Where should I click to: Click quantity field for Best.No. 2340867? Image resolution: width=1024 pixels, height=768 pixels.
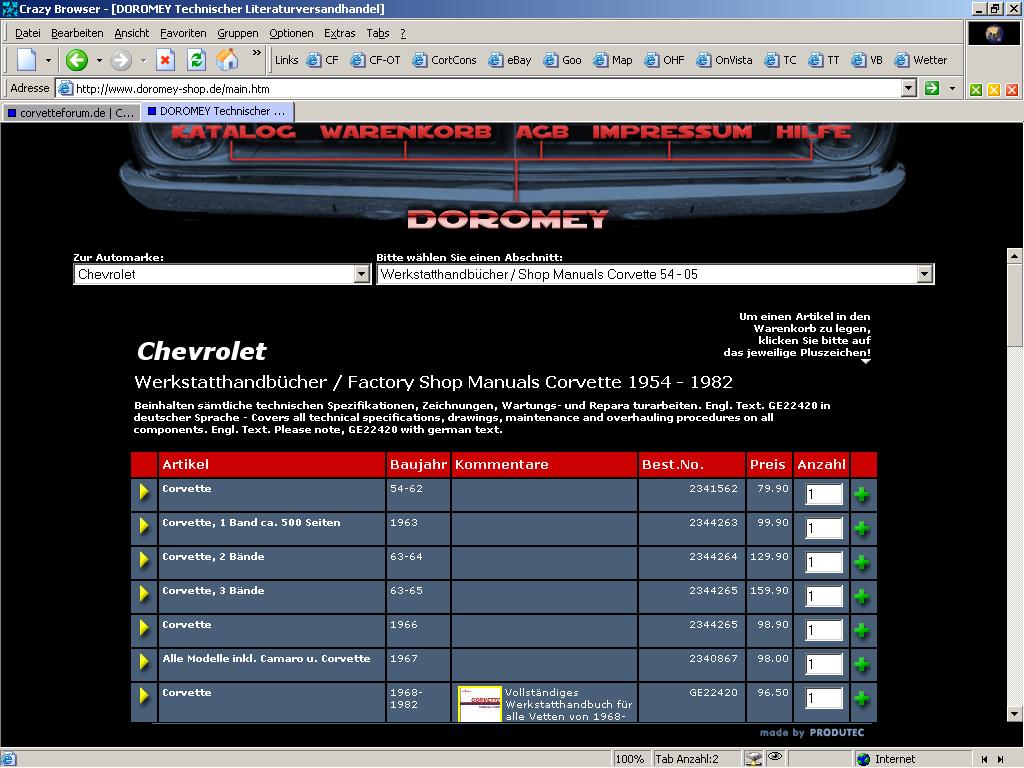pyautogui.click(x=824, y=664)
